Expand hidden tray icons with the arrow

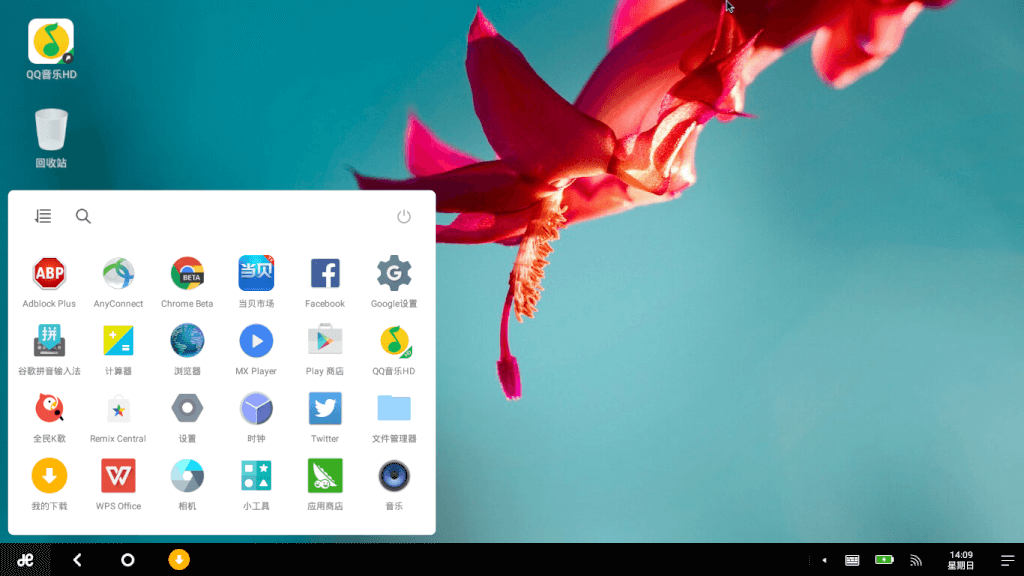pos(822,560)
